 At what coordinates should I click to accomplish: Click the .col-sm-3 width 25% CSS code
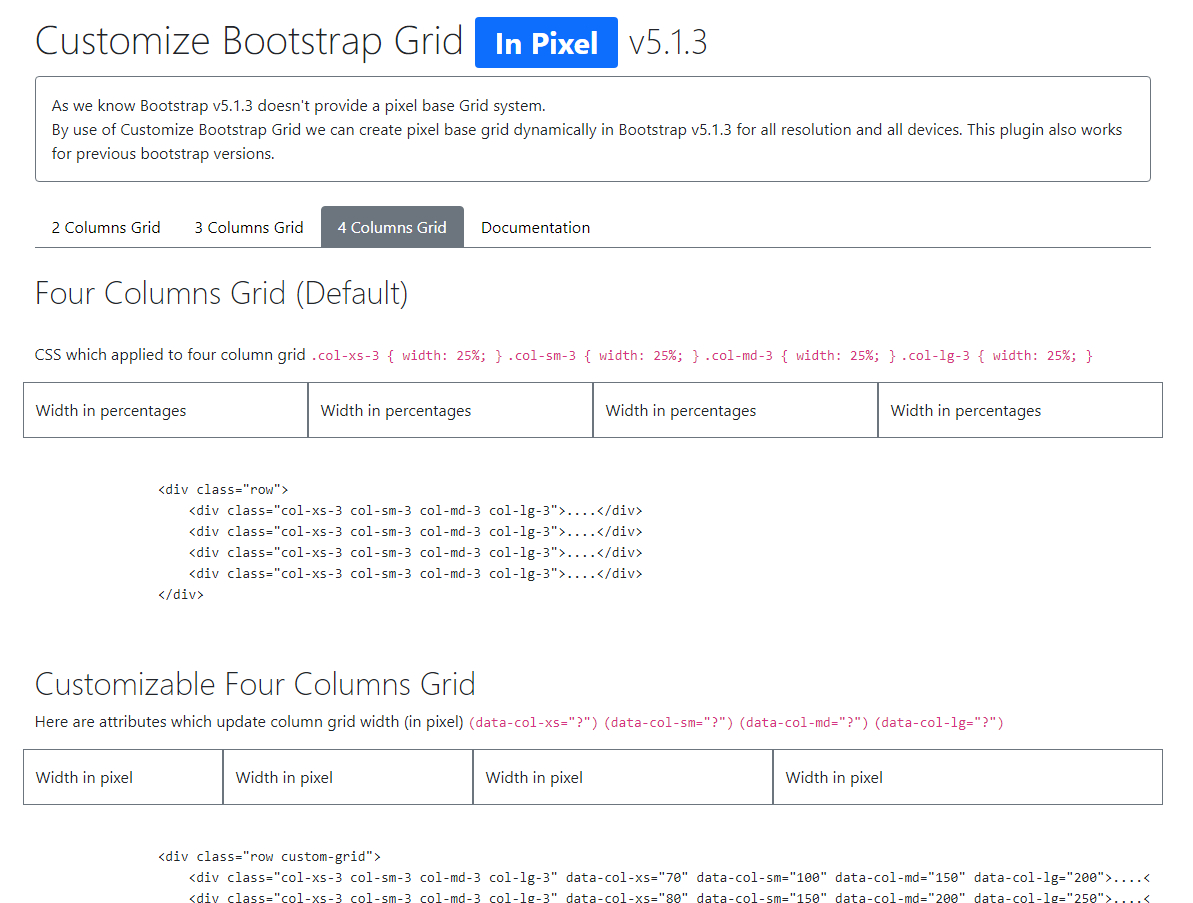point(603,355)
